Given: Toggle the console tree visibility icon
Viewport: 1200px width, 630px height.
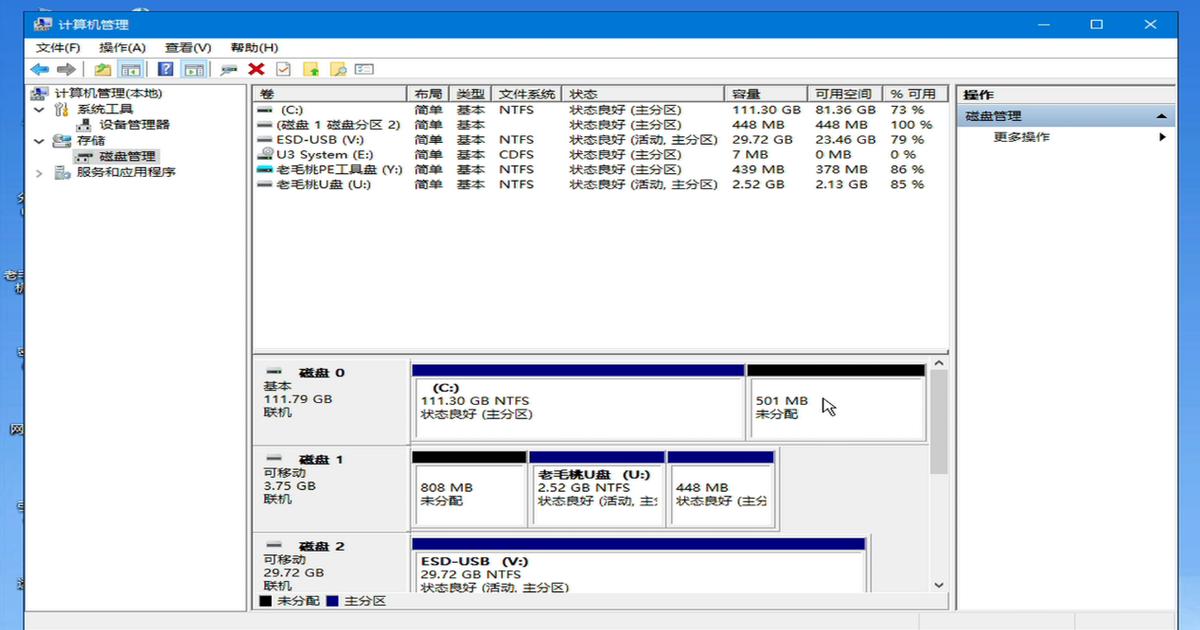Looking at the screenshot, I should click(131, 68).
